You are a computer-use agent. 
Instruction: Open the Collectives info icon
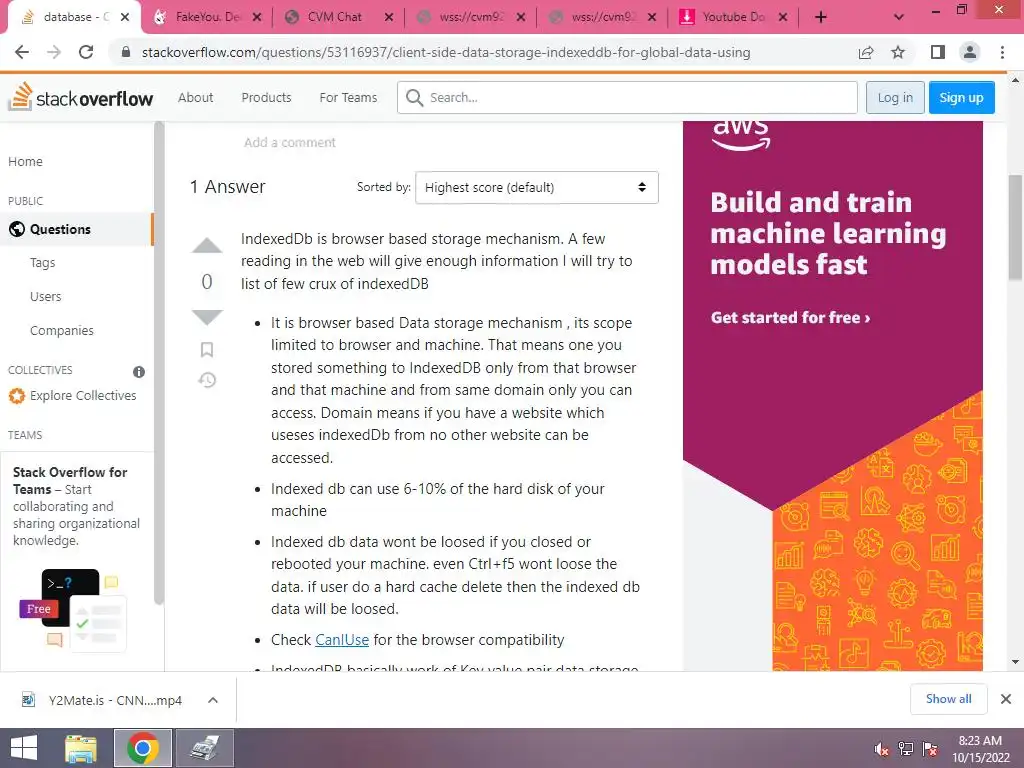point(139,372)
